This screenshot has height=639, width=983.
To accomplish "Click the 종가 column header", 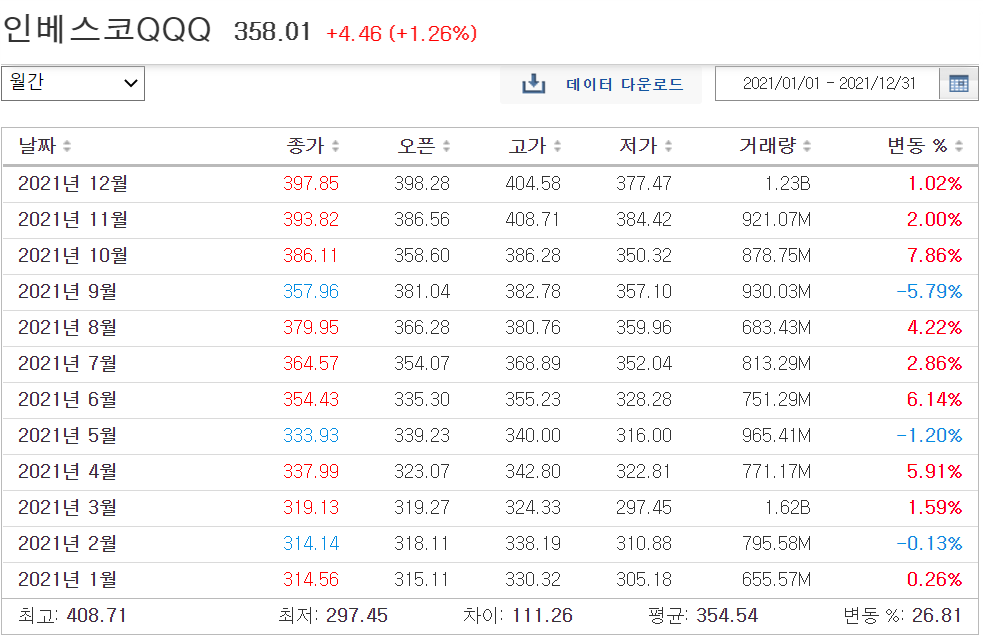I will [x=305, y=146].
